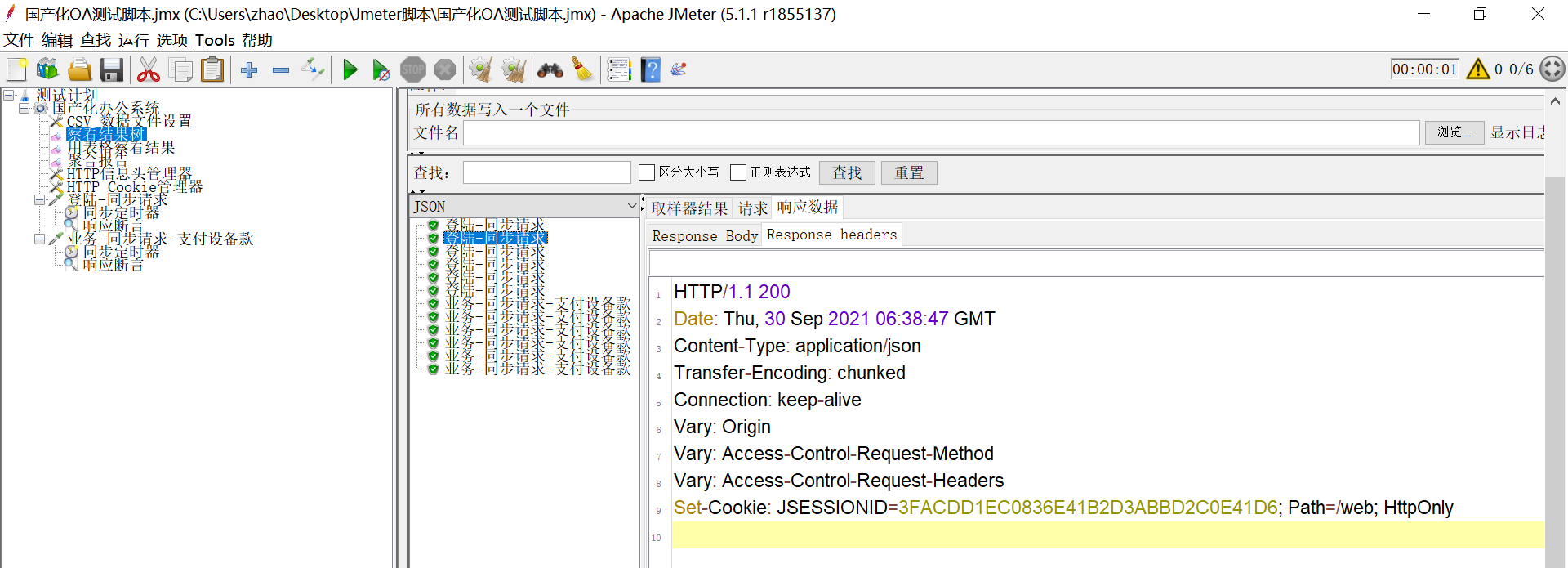Open the Tools menu
1568x568 pixels.
[215, 40]
